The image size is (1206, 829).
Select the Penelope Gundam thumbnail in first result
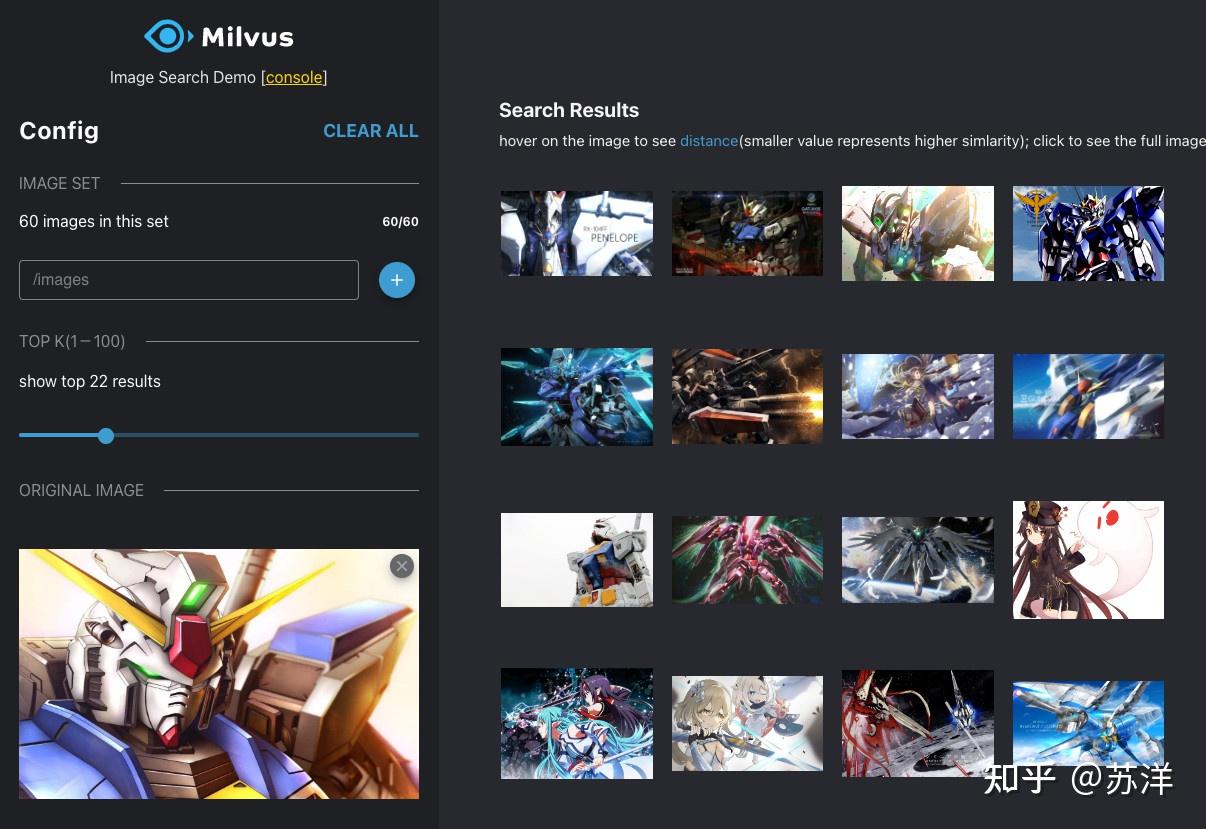tap(576, 233)
